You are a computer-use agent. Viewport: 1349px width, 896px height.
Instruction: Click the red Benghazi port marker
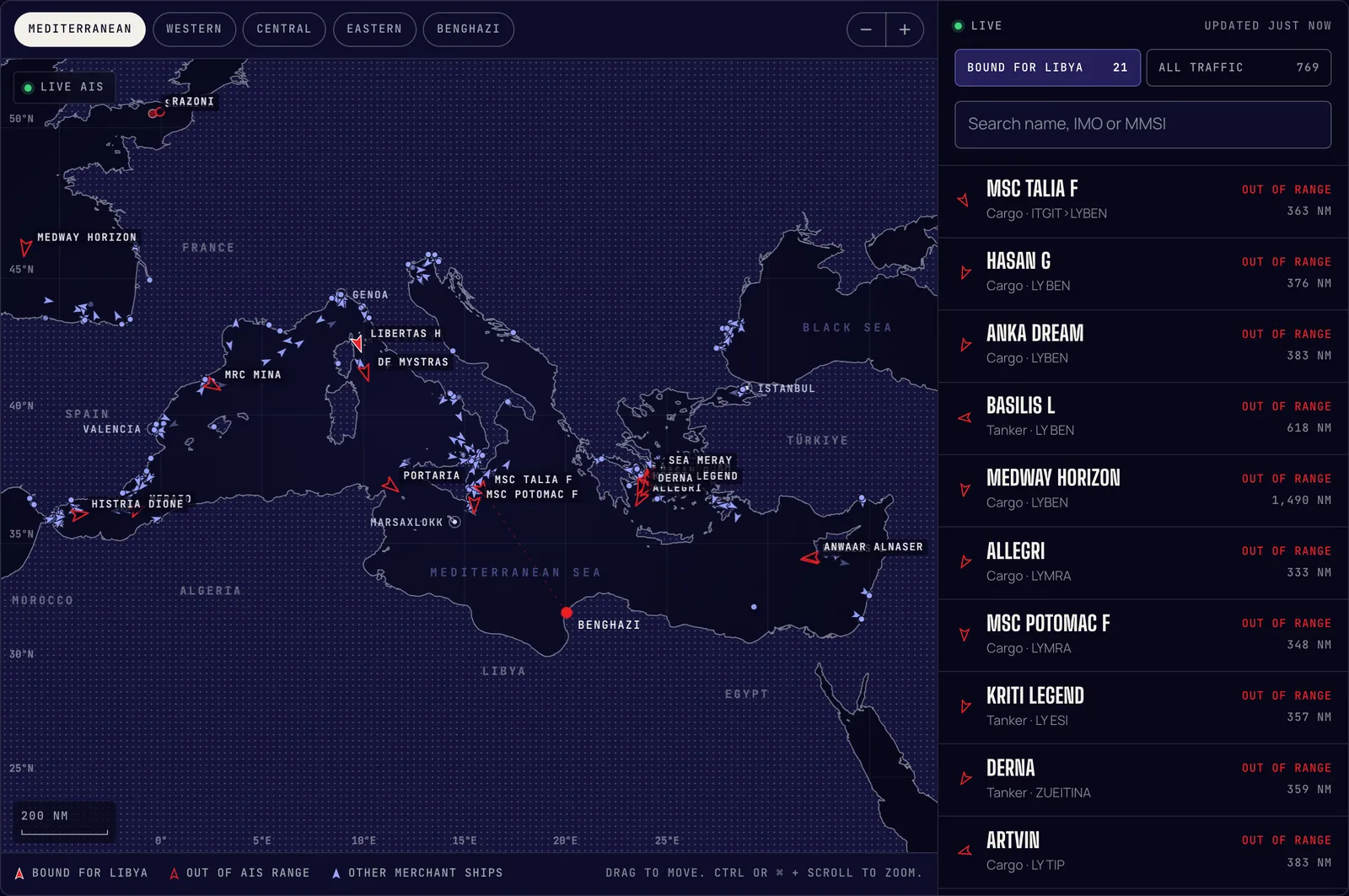tap(567, 613)
